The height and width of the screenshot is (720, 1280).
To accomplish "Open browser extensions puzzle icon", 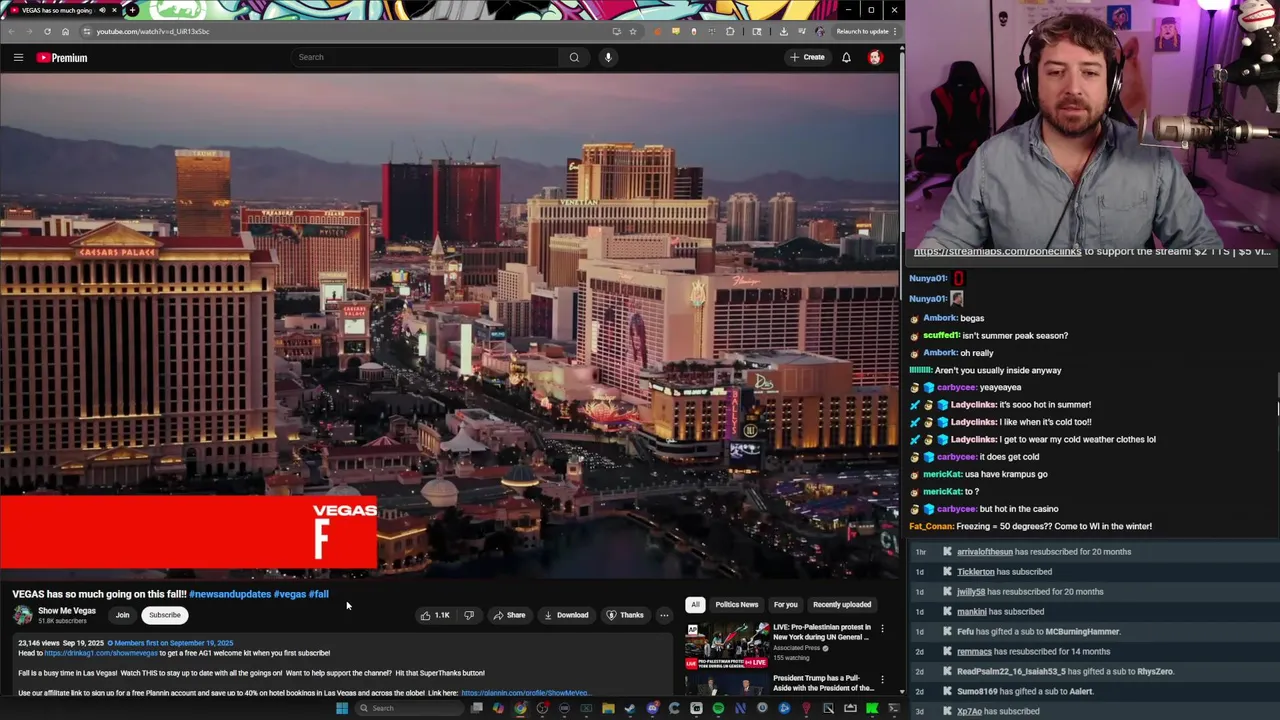I will click(730, 31).
